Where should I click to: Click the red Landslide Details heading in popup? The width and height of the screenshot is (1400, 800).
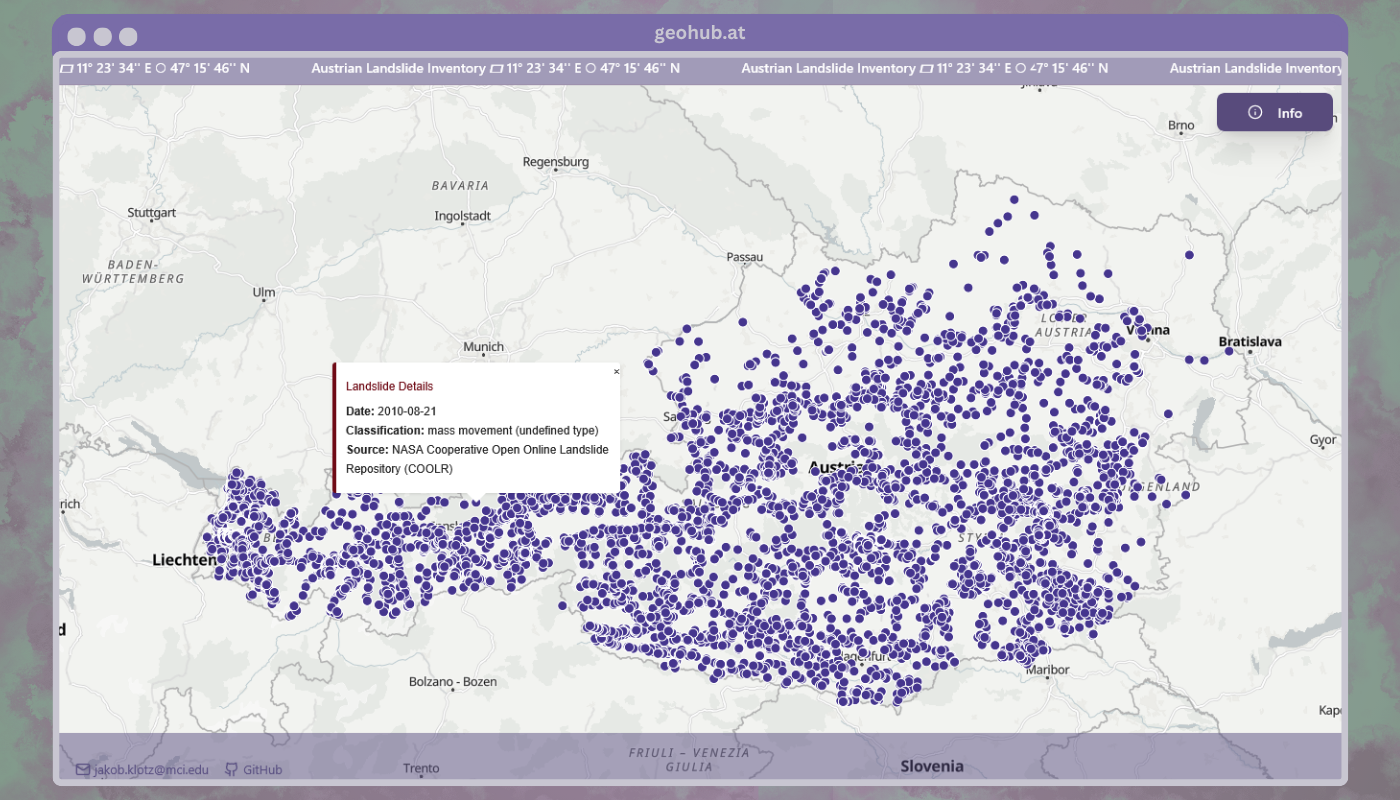(x=389, y=386)
